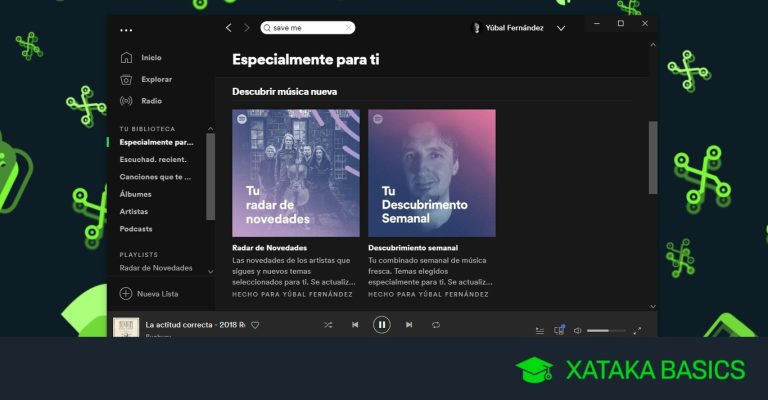
Task: Toggle shuffle mode
Action: tap(328, 325)
